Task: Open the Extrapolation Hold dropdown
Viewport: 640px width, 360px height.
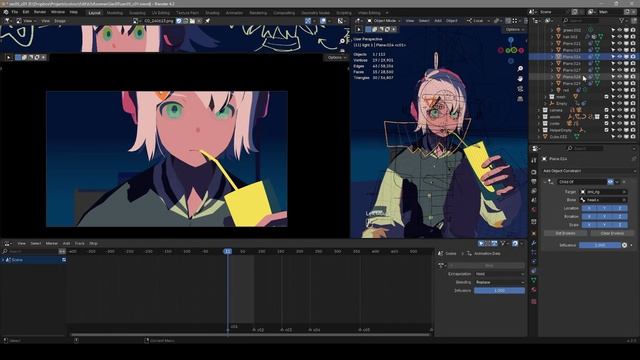Action: coord(499,274)
